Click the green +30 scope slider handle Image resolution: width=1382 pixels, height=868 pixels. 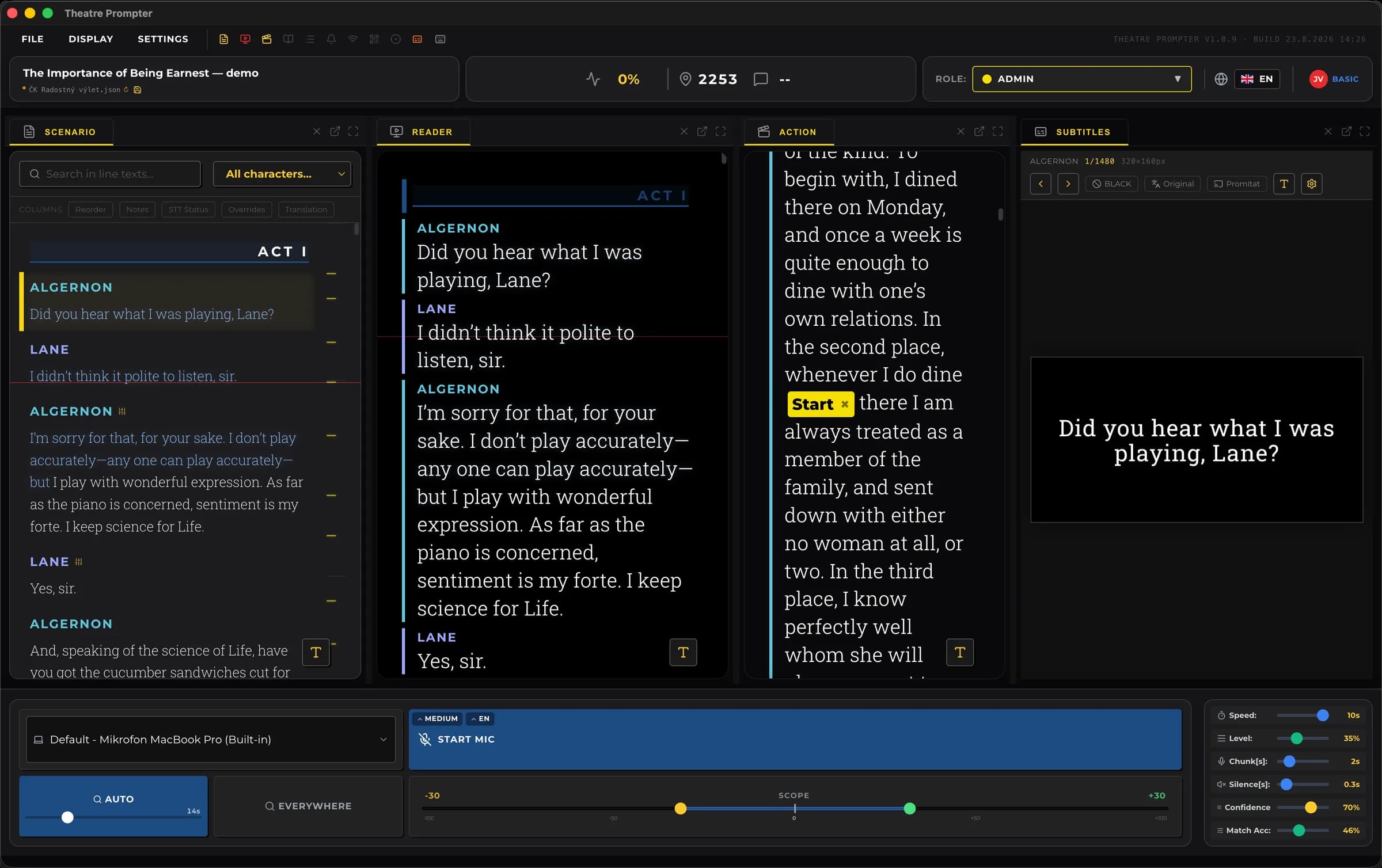click(x=910, y=809)
